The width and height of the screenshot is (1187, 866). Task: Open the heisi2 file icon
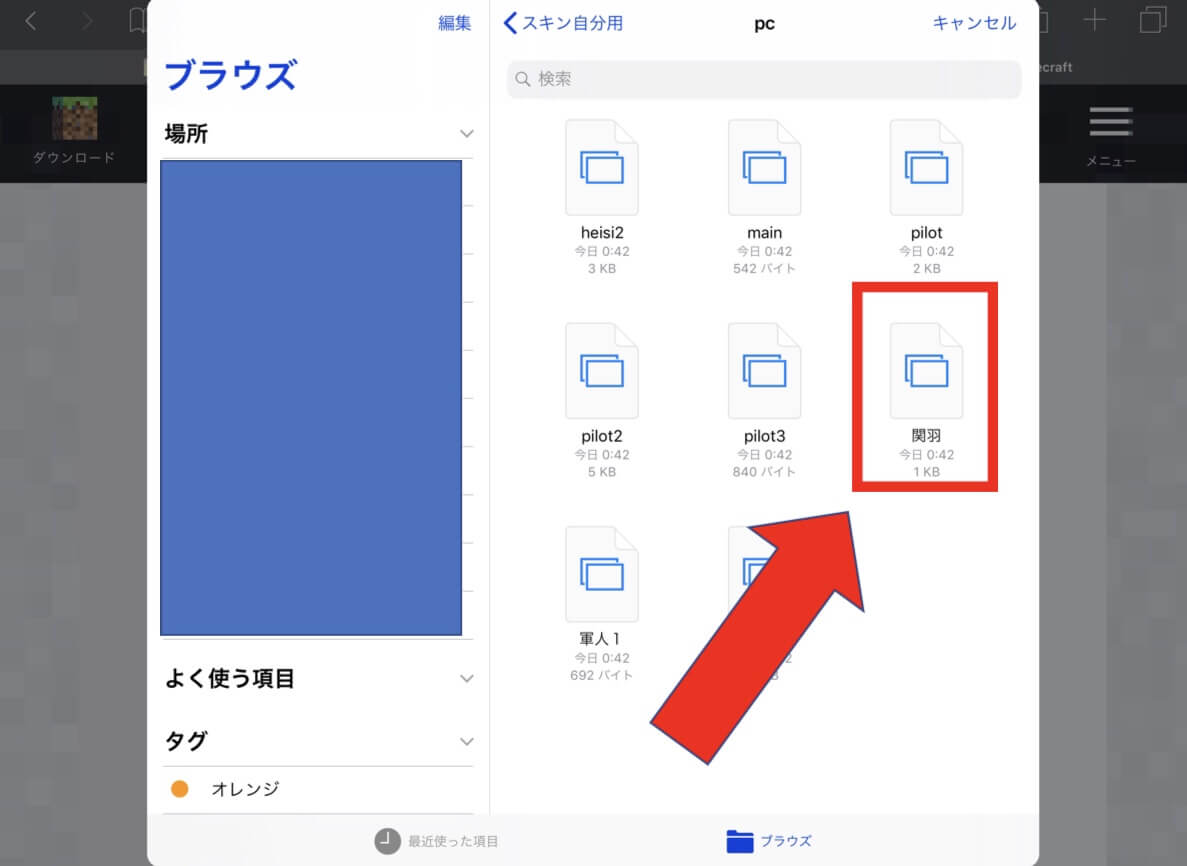[x=601, y=168]
